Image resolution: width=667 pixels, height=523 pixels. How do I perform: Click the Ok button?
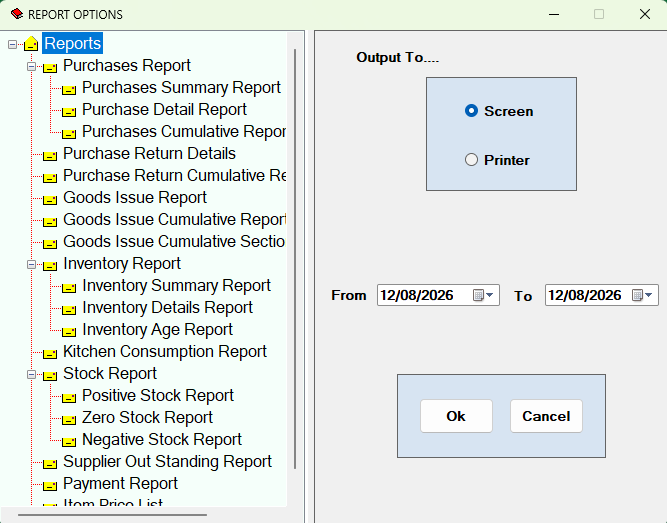click(x=456, y=416)
